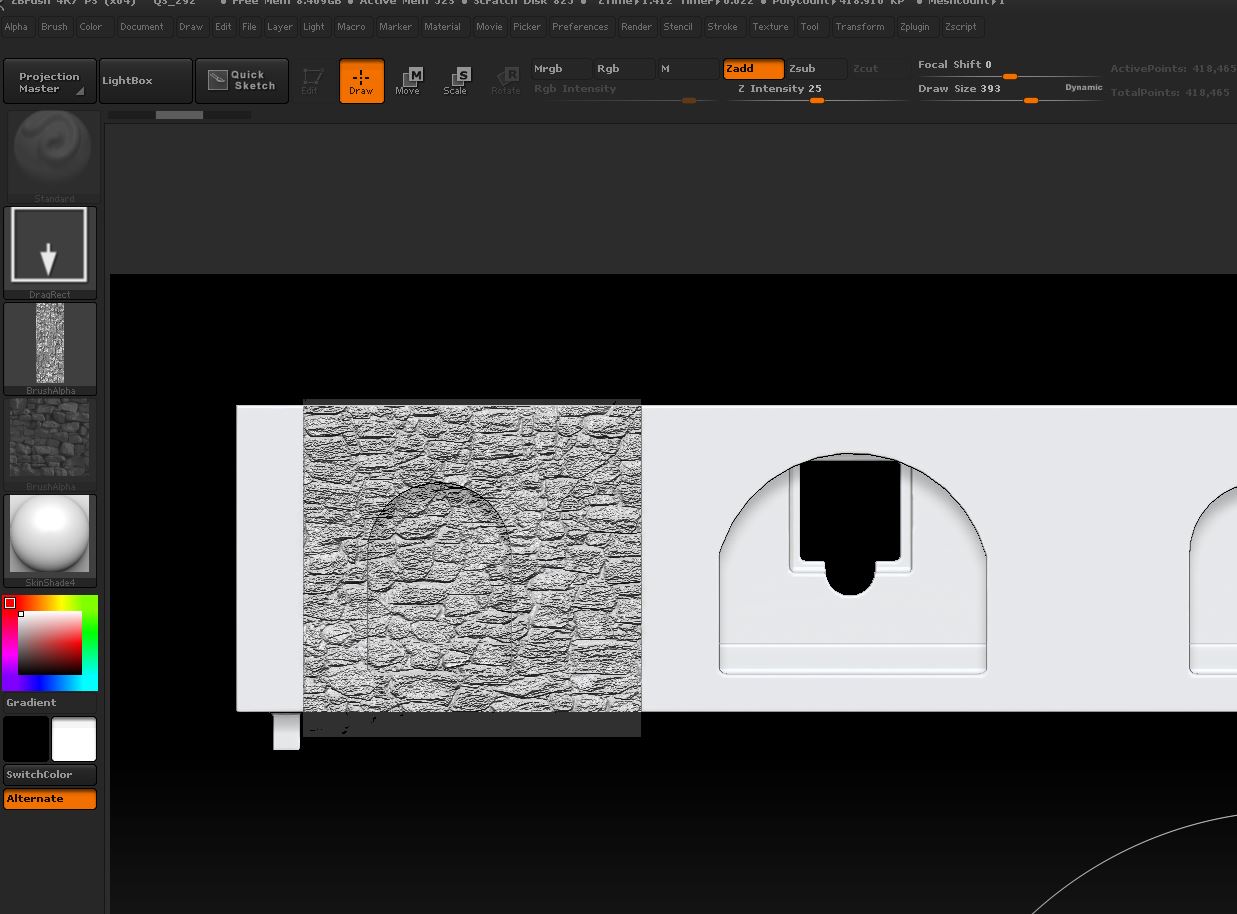The height and width of the screenshot is (914, 1237).
Task: Expand the Projection Master panel
Action: tap(49, 81)
